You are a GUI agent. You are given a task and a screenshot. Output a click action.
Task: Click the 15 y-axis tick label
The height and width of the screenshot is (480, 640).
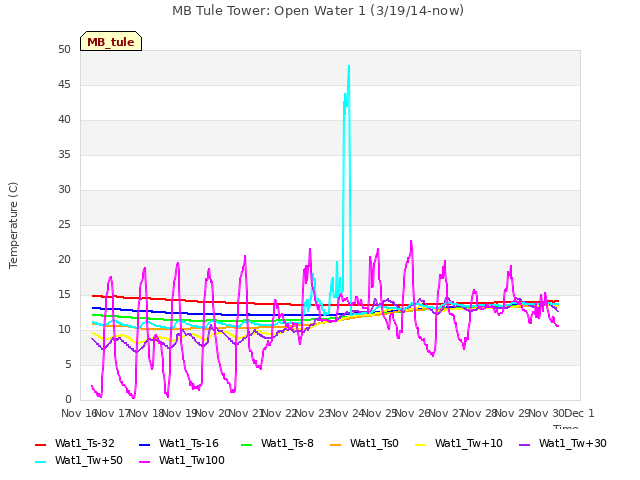[x=64, y=294]
